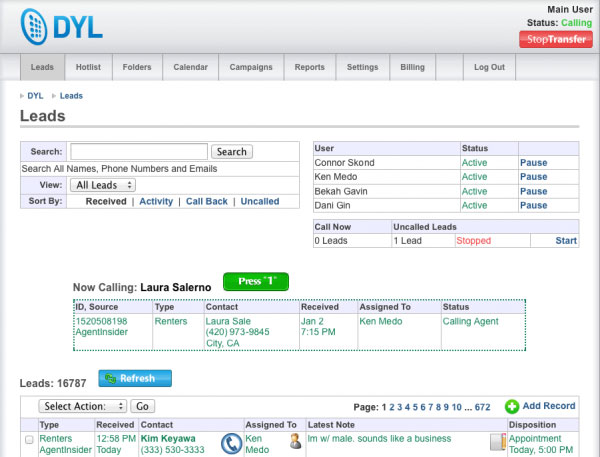The image size is (600, 457).
Task: Sort leads by Received
Action: click(106, 202)
